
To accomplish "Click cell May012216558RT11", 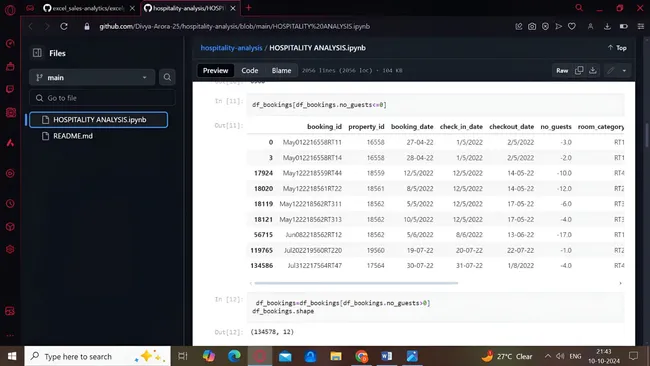I will (x=312, y=142).
